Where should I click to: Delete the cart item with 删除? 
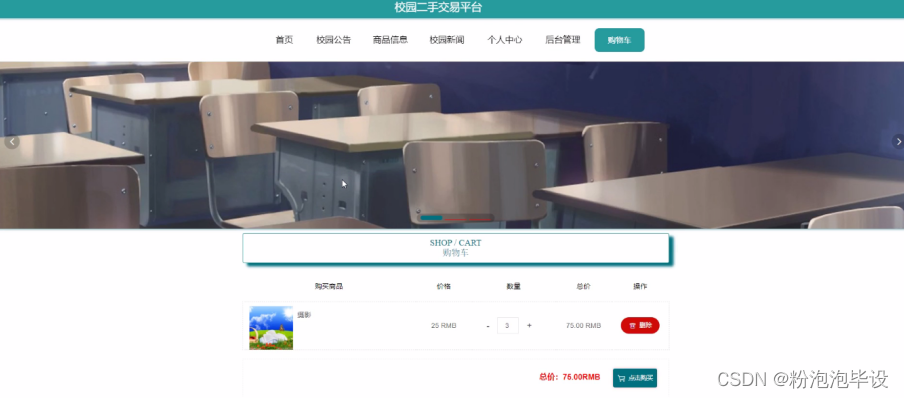coord(640,325)
